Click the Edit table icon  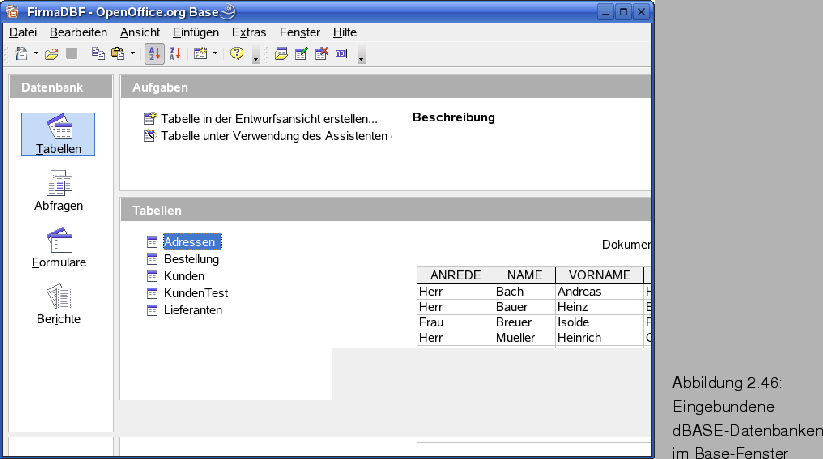[301, 54]
